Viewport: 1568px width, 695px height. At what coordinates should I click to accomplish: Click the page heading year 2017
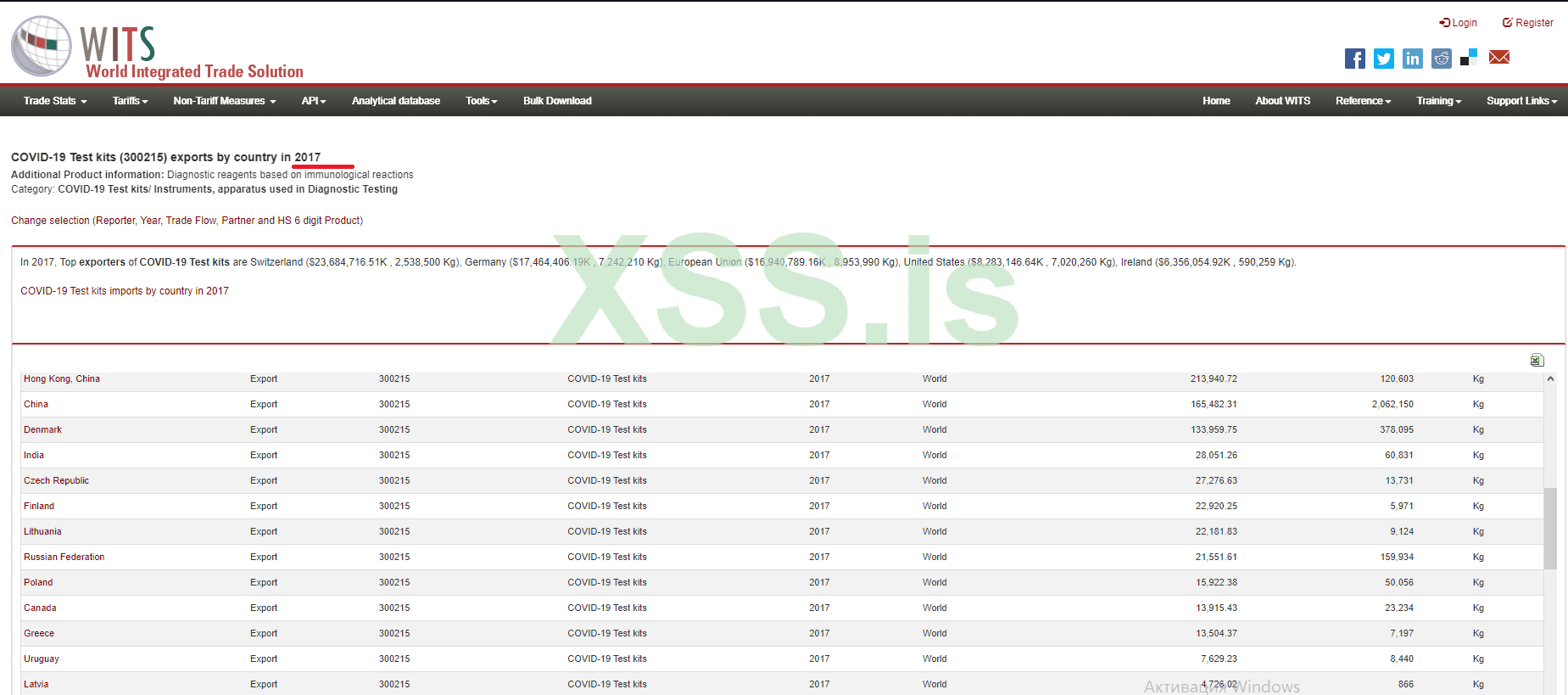(x=308, y=158)
